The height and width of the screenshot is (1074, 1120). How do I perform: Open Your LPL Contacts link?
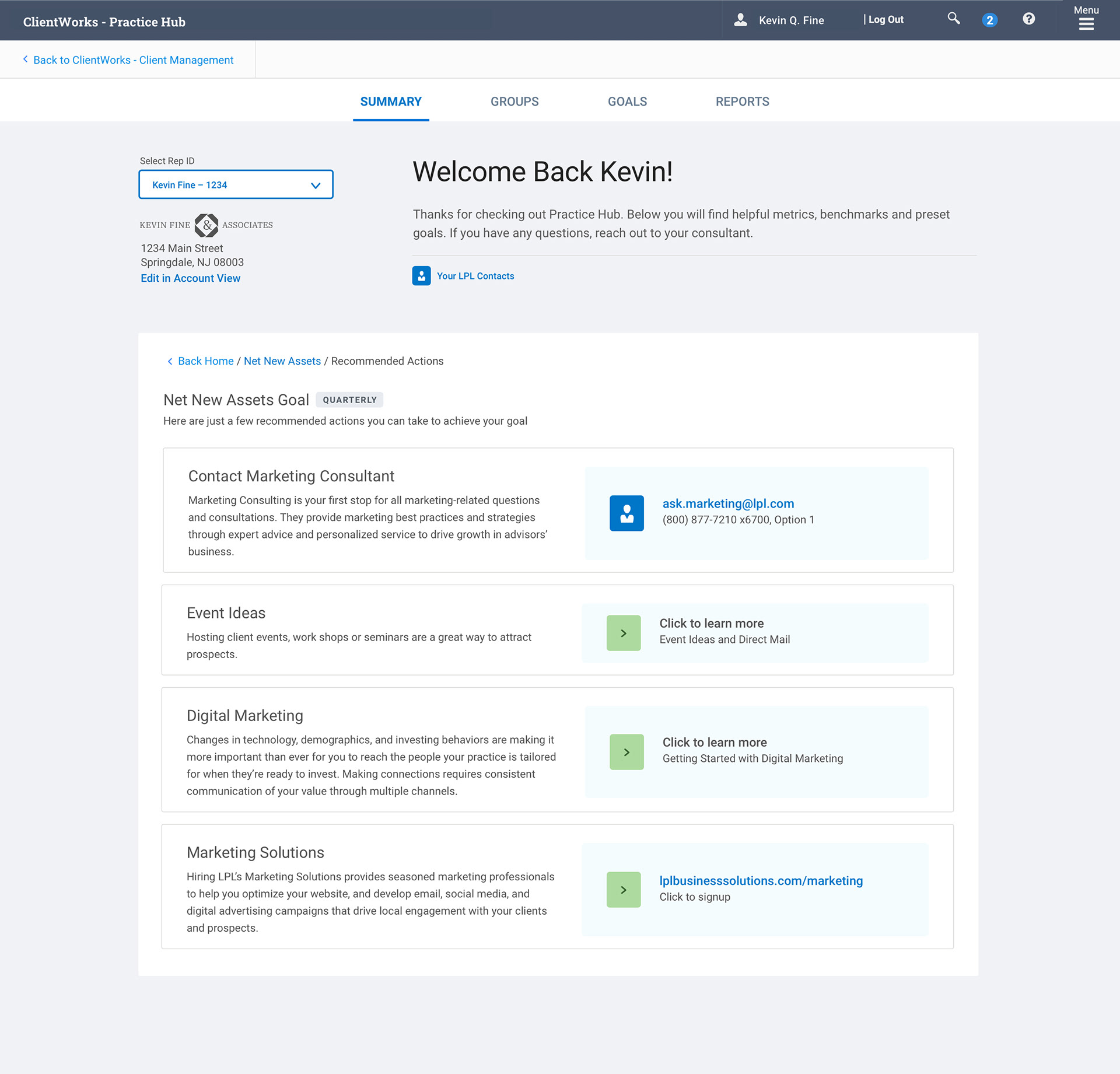coord(475,276)
